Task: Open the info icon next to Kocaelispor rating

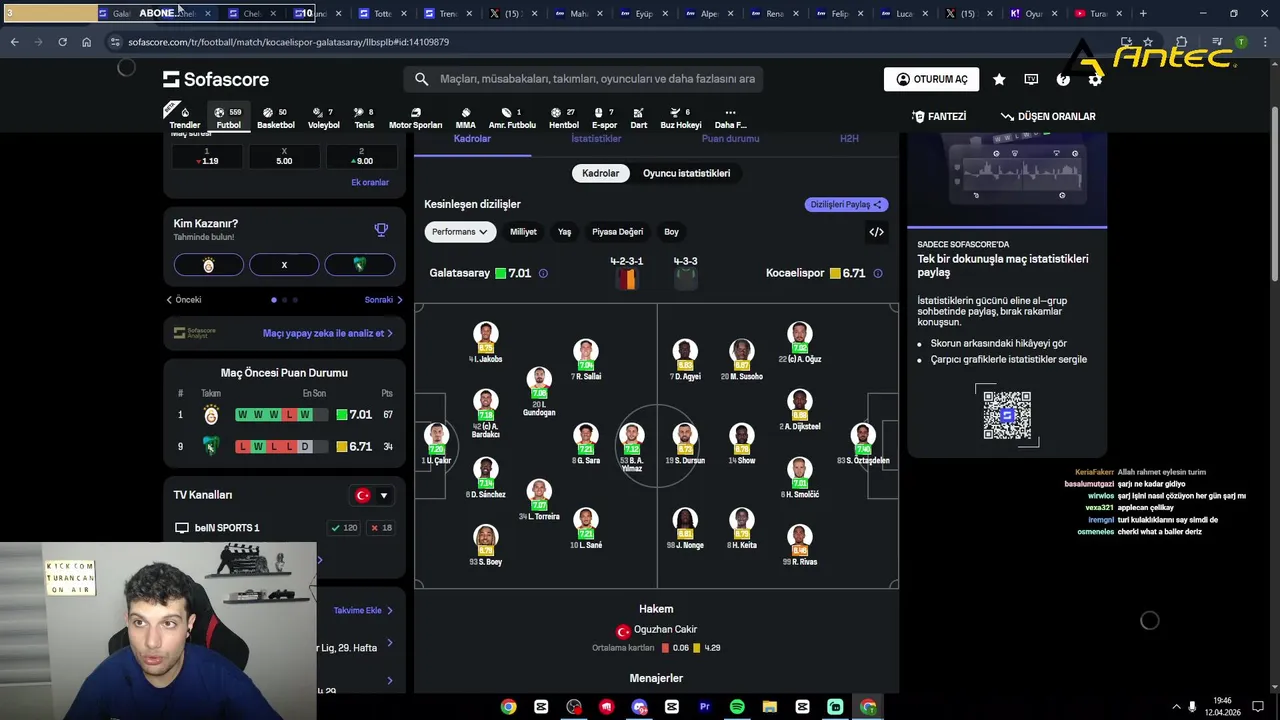Action: 878,273
